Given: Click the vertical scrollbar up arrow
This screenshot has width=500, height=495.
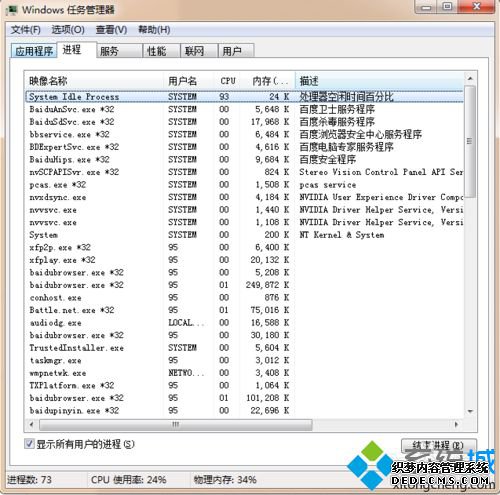Looking at the screenshot, I should (470, 79).
